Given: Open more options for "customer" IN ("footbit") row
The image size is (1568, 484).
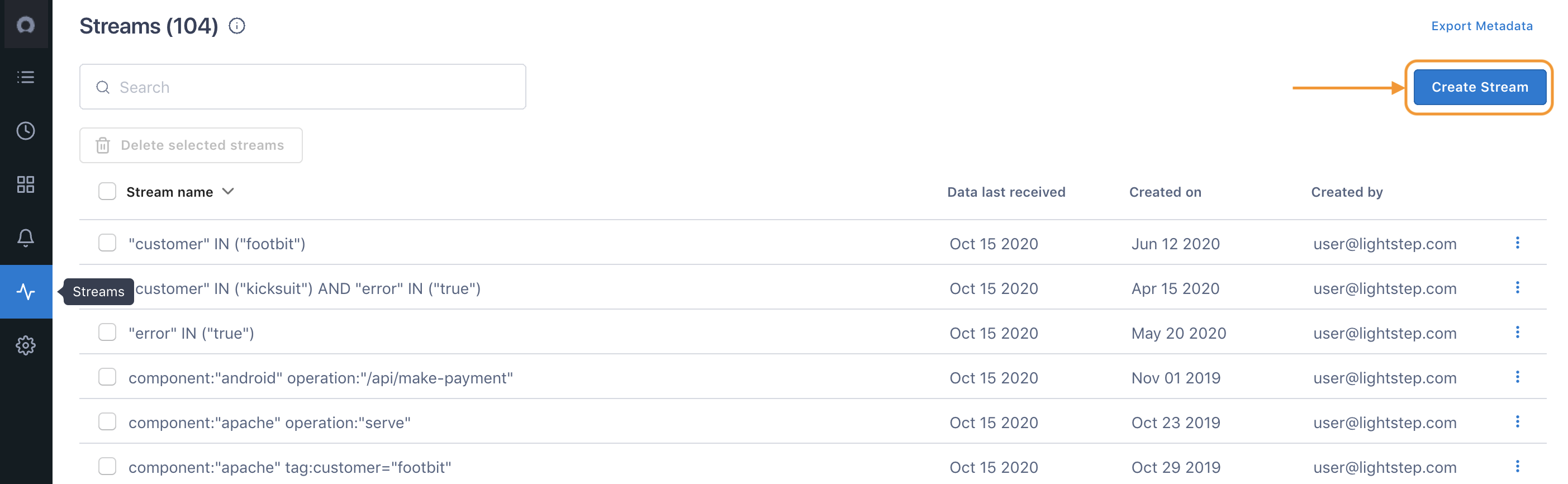Looking at the screenshot, I should click(x=1517, y=243).
